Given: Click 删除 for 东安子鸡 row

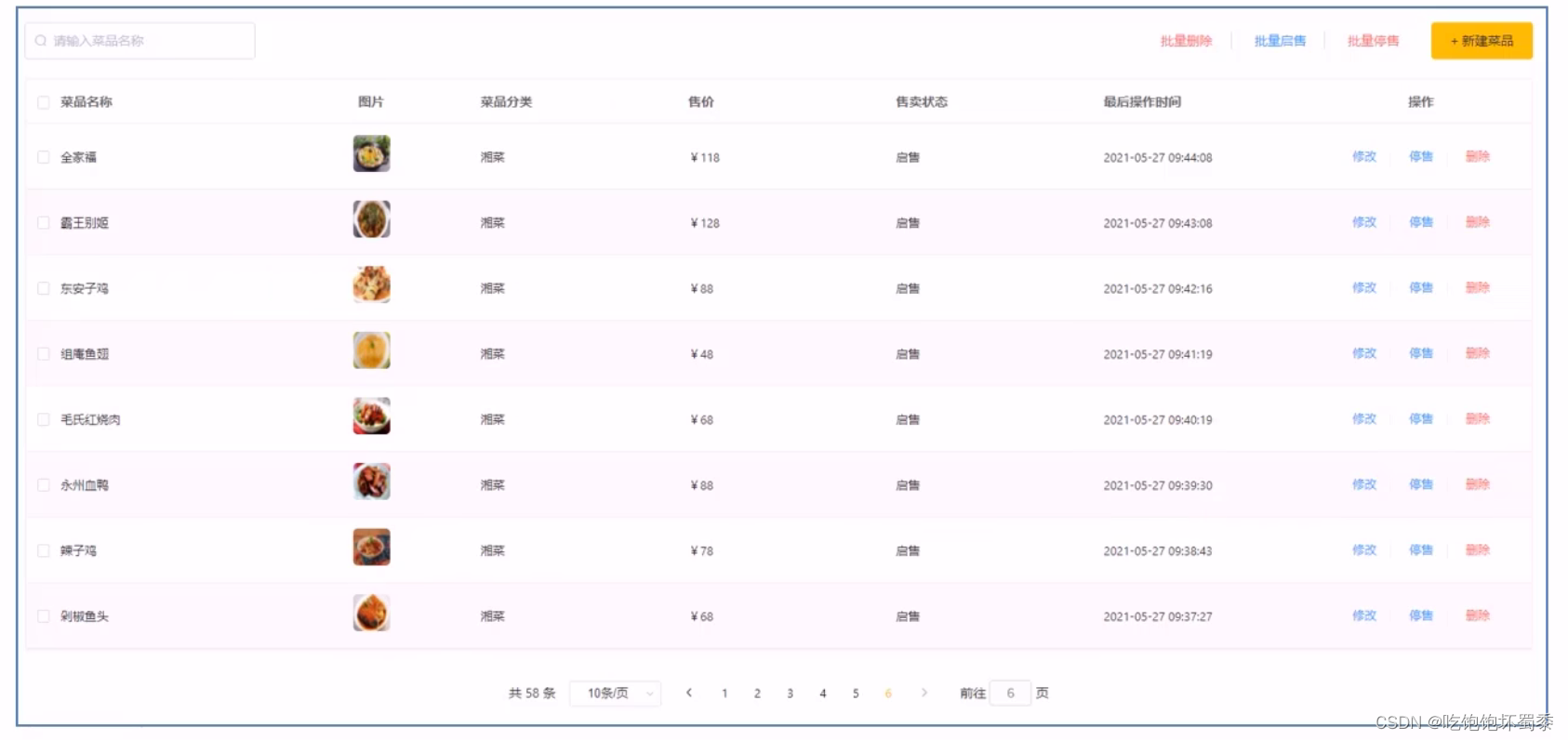Looking at the screenshot, I should pyautogui.click(x=1478, y=288).
